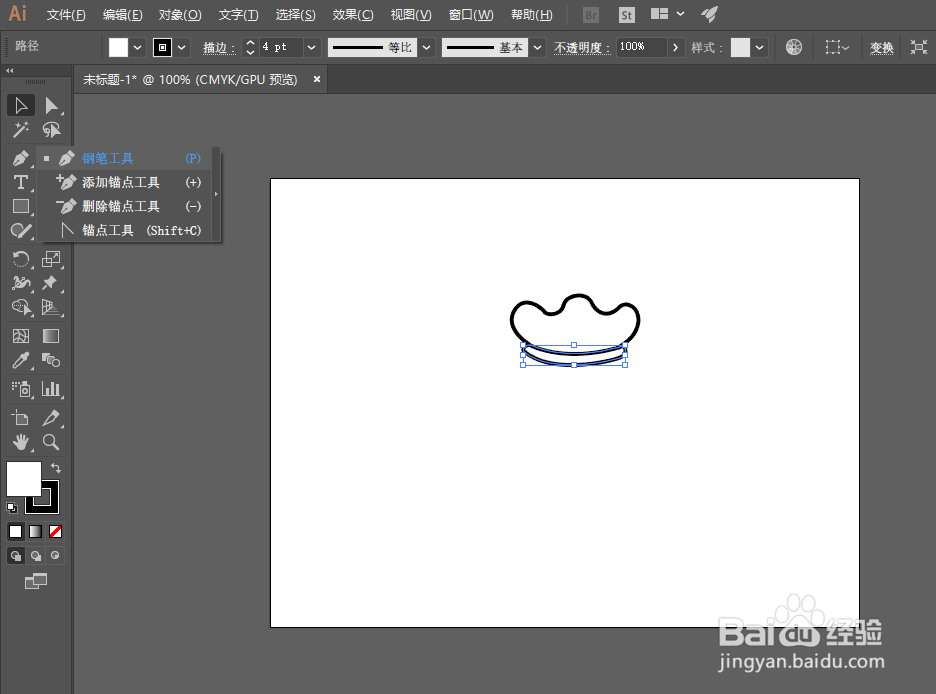Reset to default fill and stroke
936x694 pixels.
[x=12, y=508]
